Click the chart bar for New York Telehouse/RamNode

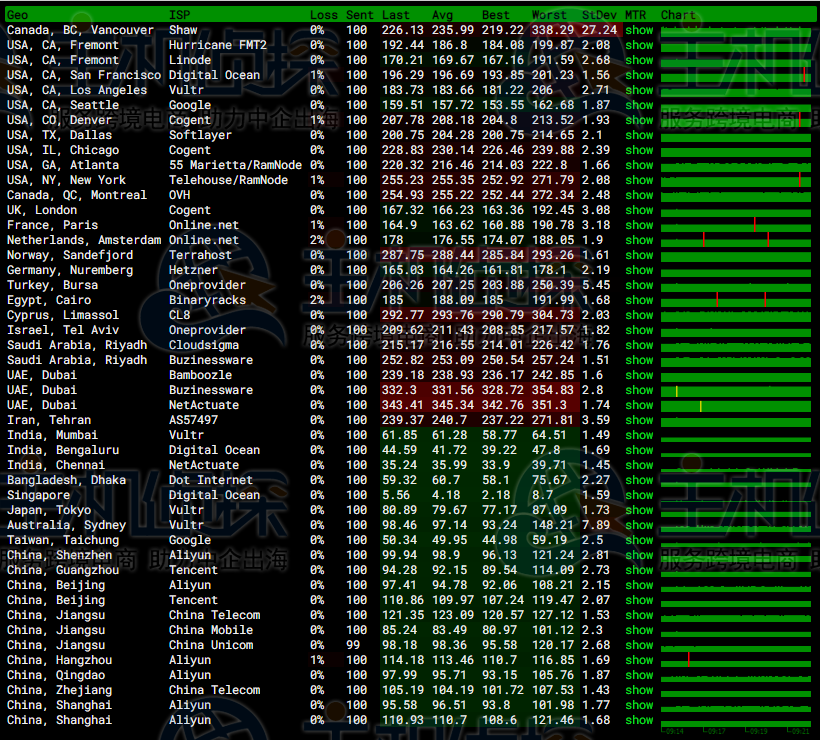click(738, 180)
